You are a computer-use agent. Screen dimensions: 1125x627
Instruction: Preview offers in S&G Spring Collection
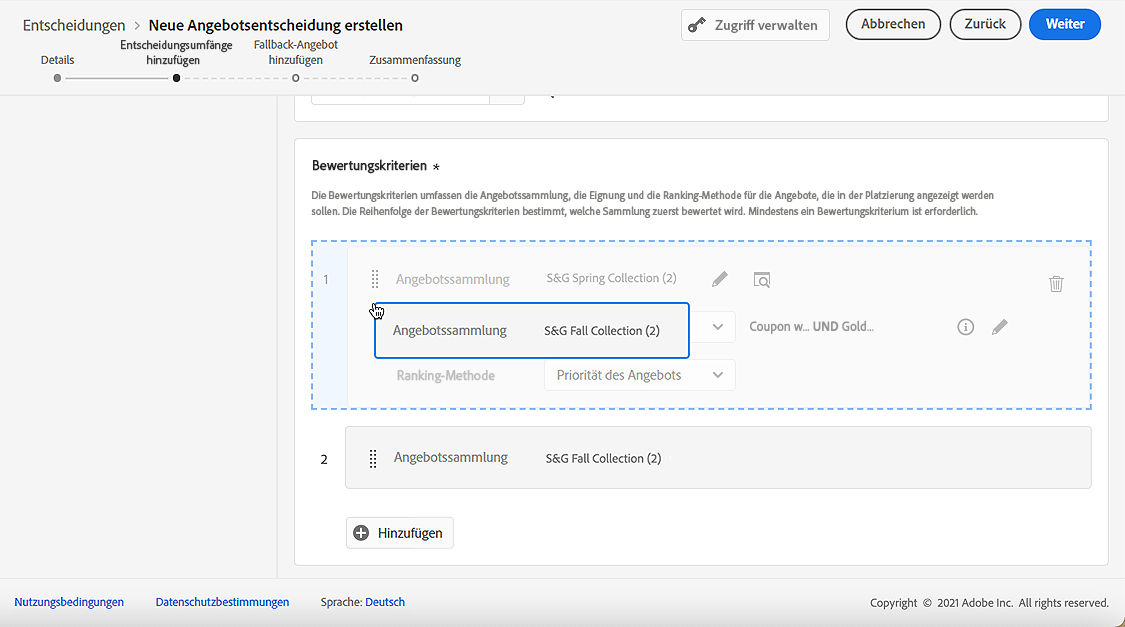tap(762, 280)
